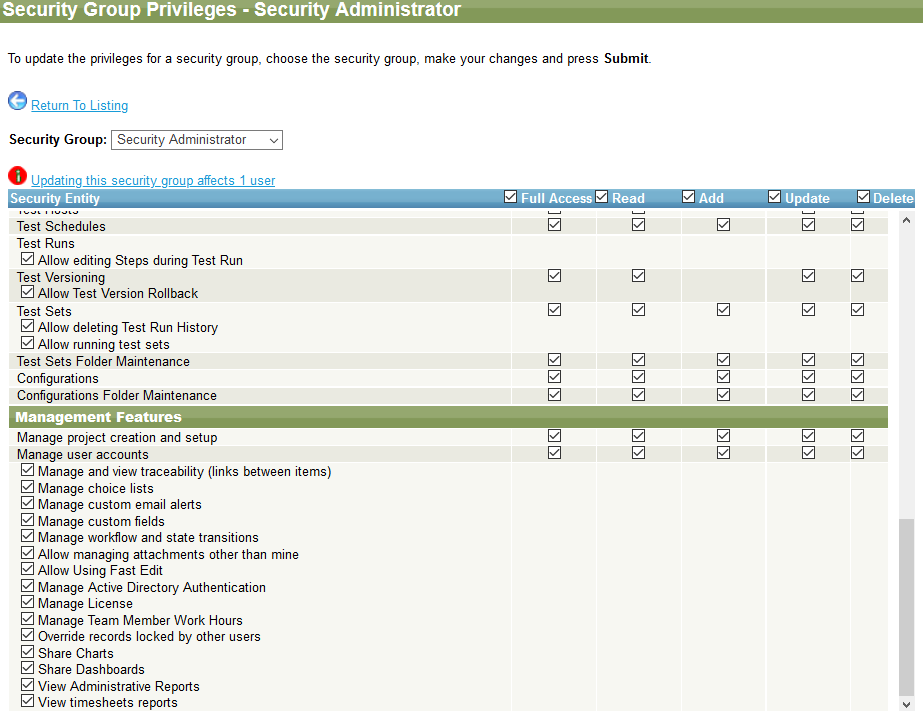Uncheck Allow editing Steps during Test Run

click(x=28, y=260)
